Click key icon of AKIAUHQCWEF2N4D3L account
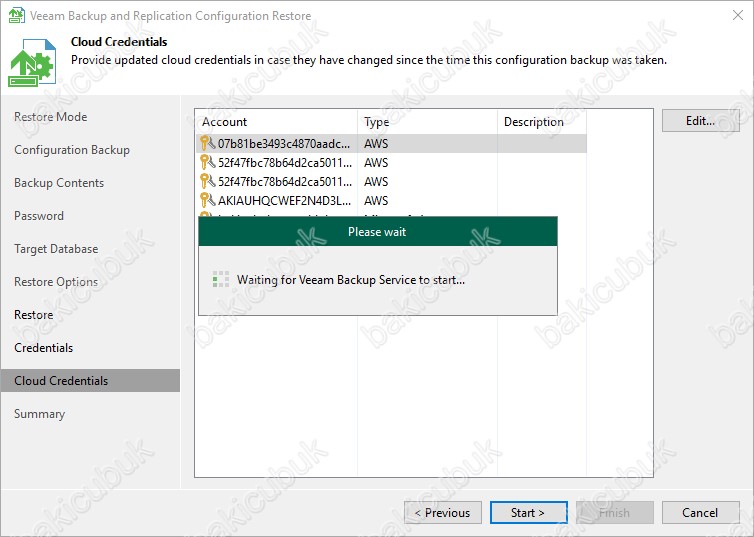754x537 pixels. coord(207,200)
